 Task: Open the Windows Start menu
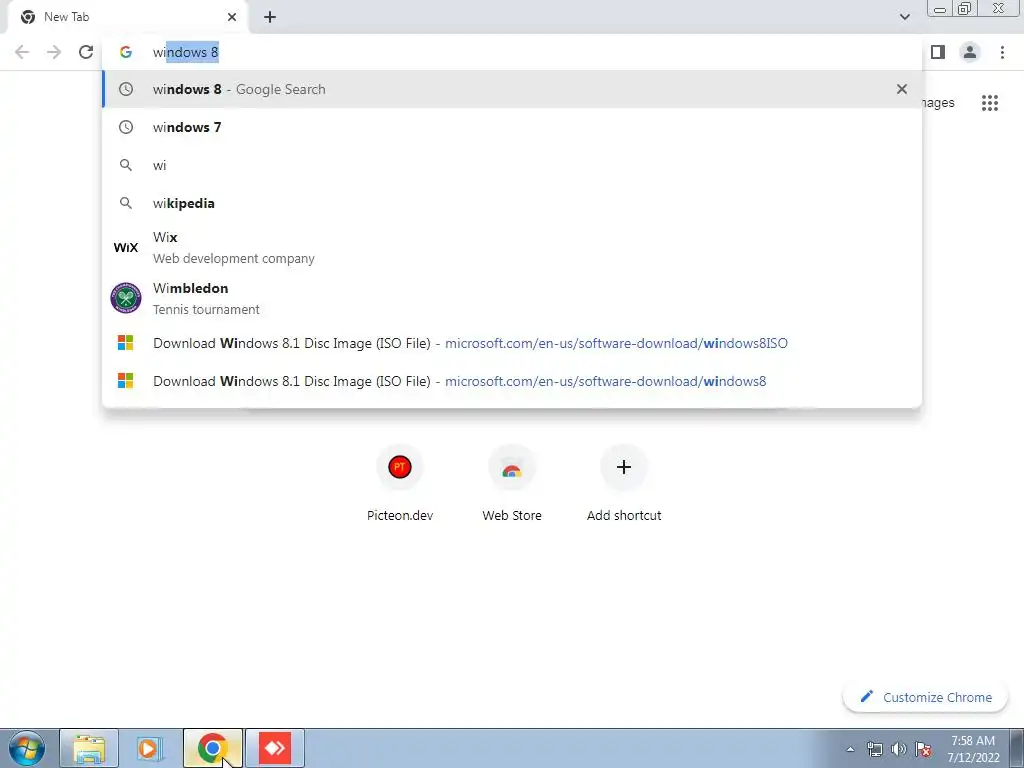pyautogui.click(x=26, y=748)
